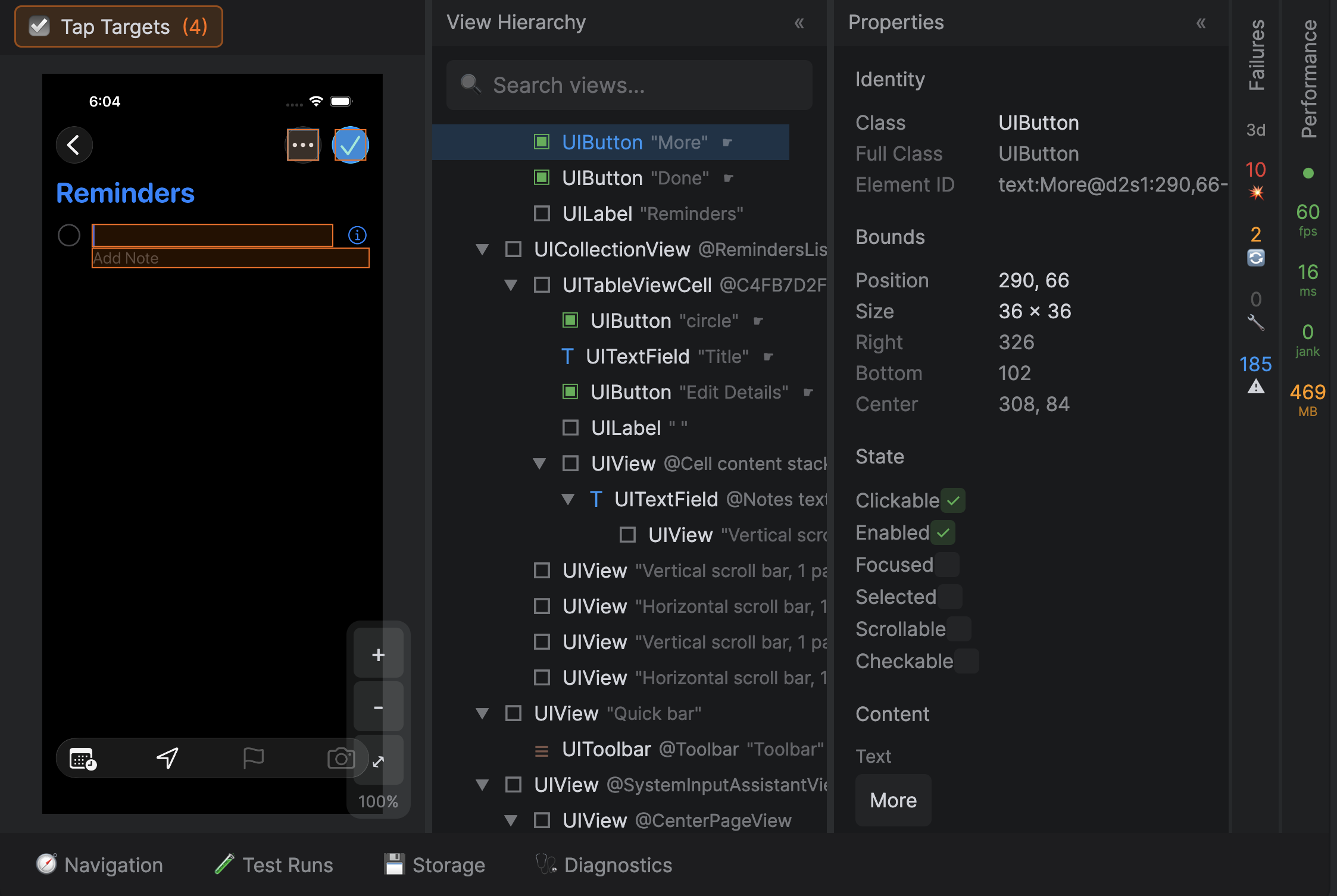Image resolution: width=1337 pixels, height=896 pixels.
Task: Collapse the View Hierarchy panel
Action: click(x=799, y=23)
